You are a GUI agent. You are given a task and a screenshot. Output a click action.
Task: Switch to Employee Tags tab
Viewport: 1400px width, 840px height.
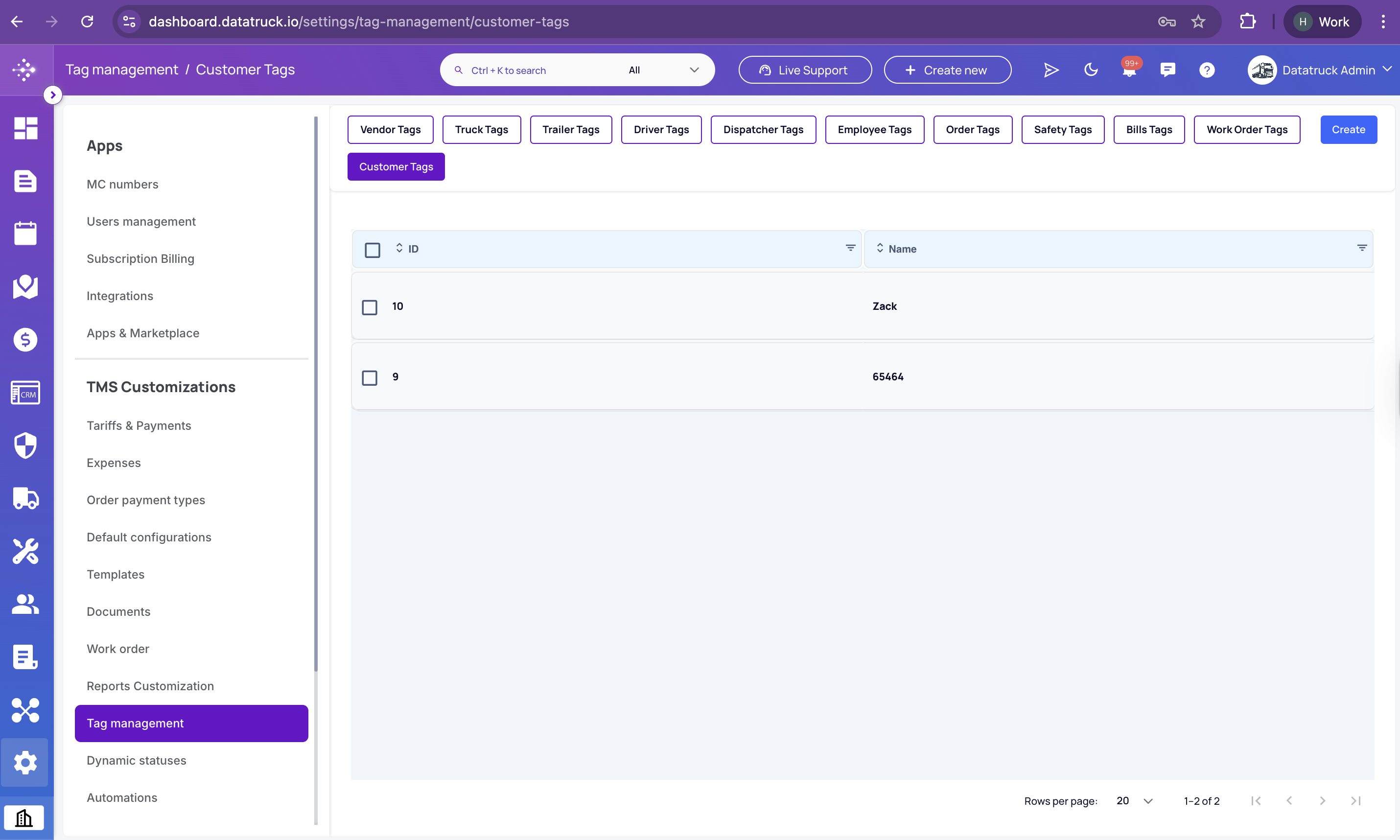tap(874, 130)
